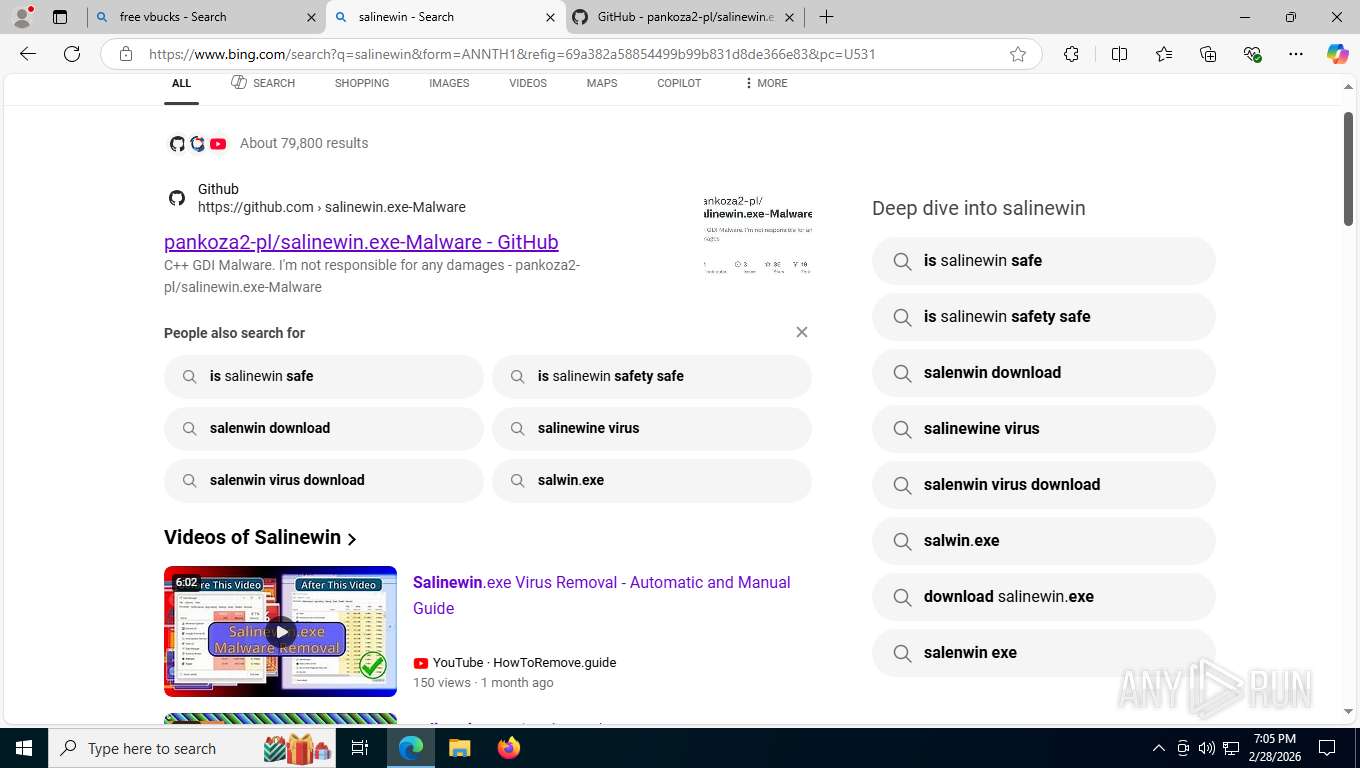The height and width of the screenshot is (768, 1360).
Task: Select 'salenwin download' in People also search
Action: coord(323,428)
